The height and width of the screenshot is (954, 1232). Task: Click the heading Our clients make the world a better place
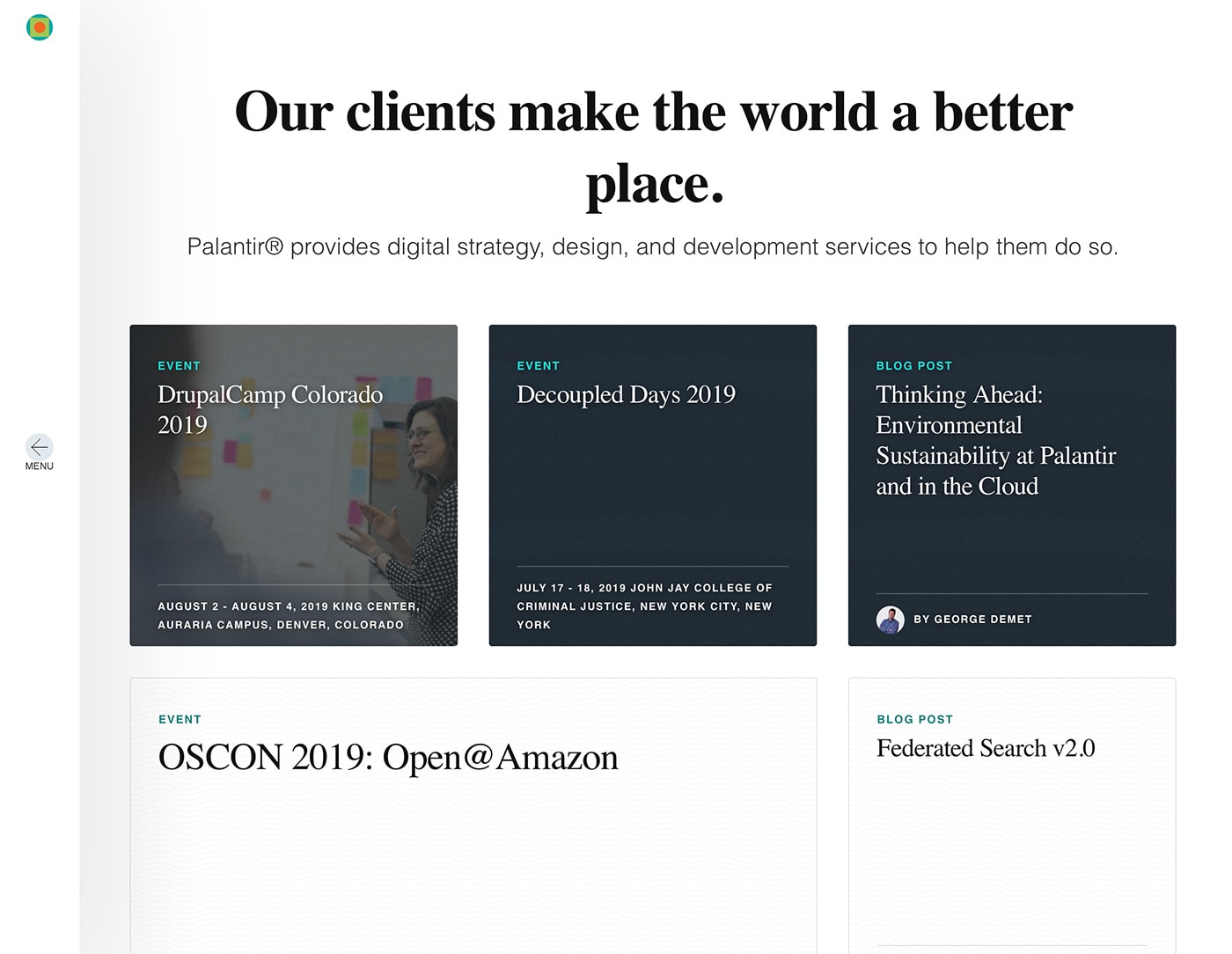click(654, 147)
